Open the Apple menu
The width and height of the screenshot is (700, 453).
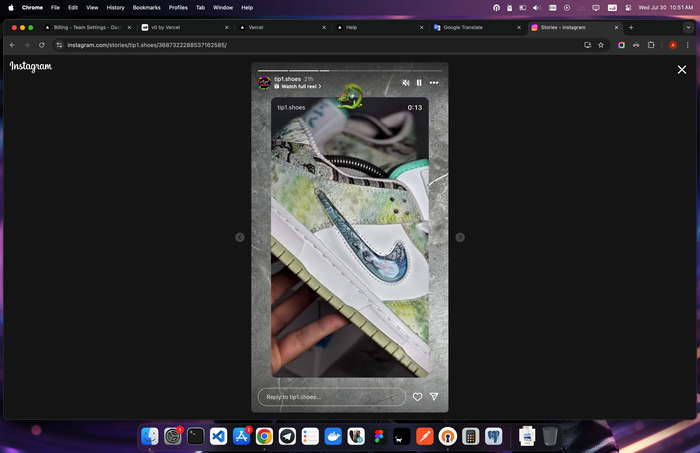[x=11, y=8]
